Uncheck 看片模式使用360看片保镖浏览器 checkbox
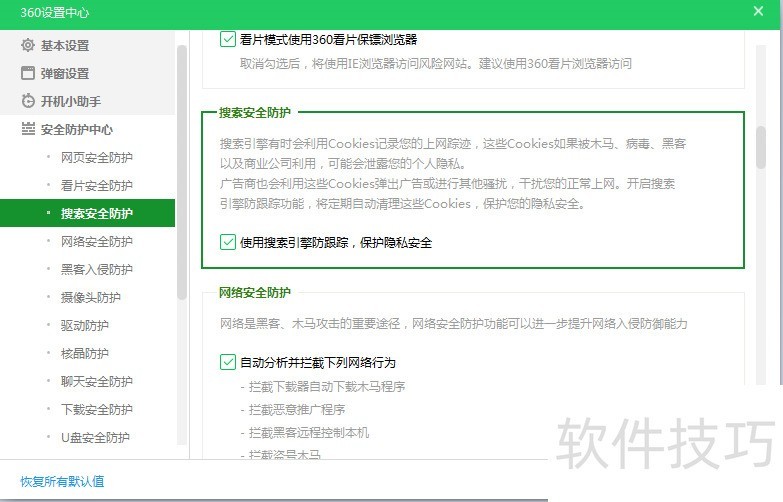The height and width of the screenshot is (502, 783). click(x=228, y=39)
